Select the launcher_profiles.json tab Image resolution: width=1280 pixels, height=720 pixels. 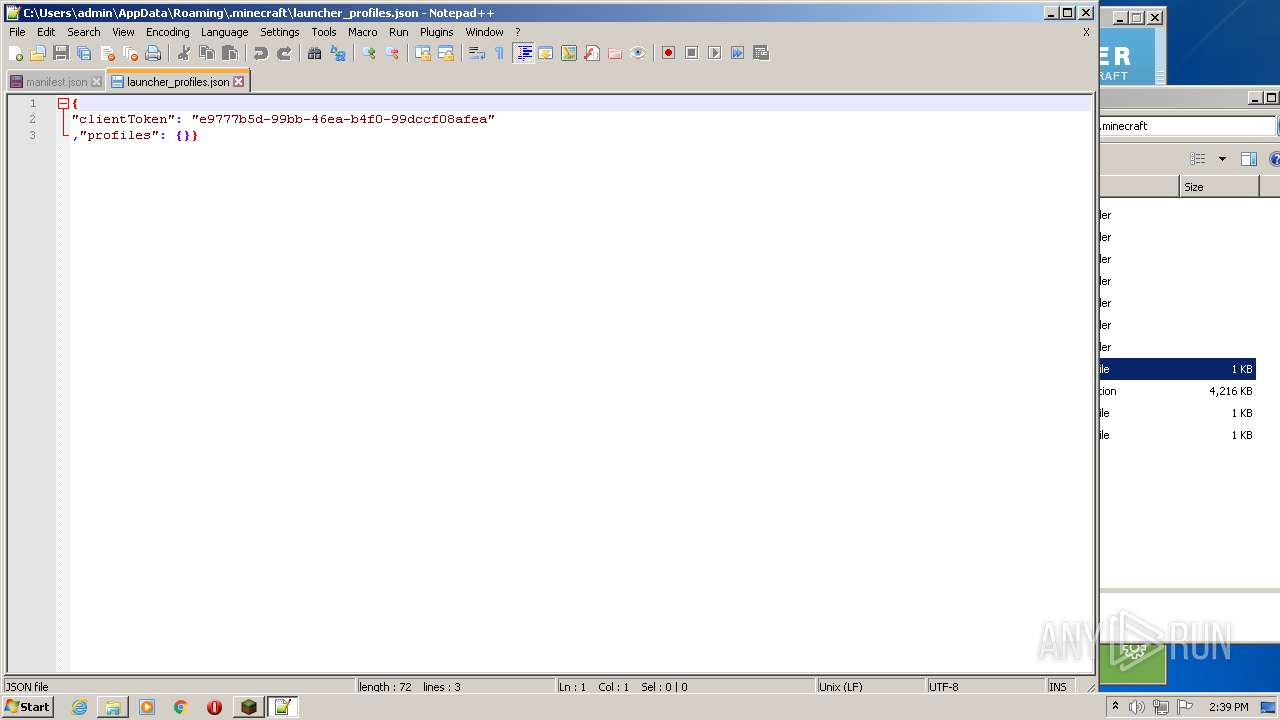coord(177,81)
